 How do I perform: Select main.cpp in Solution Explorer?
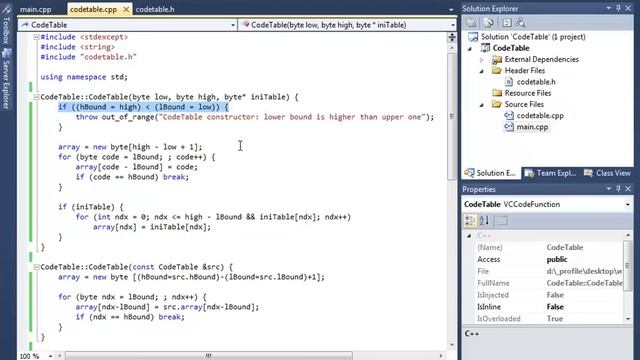(x=532, y=127)
